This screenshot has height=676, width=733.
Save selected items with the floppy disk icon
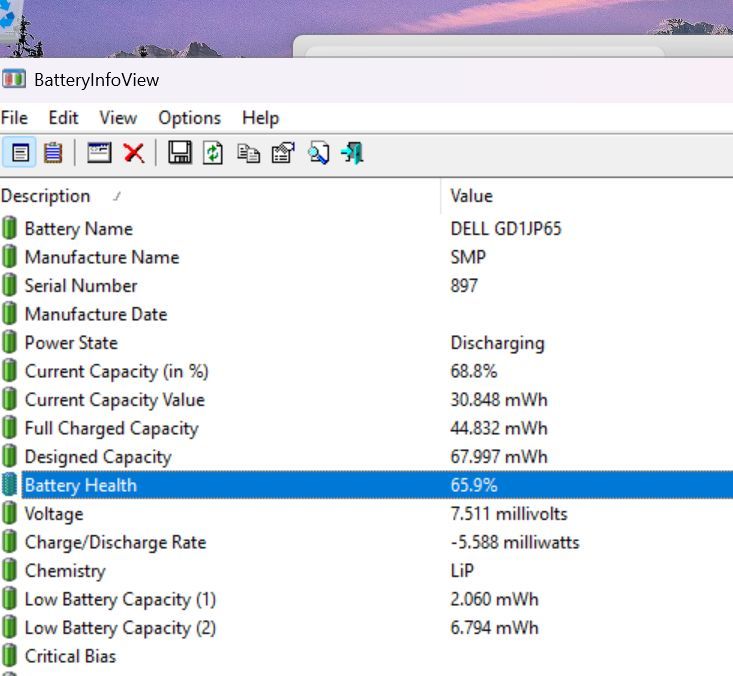pos(180,153)
